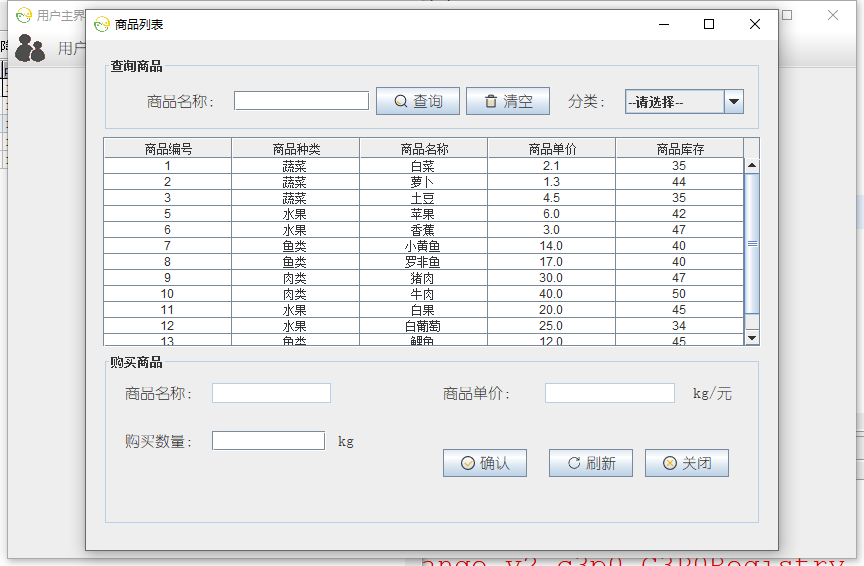Select the 白菜 product row cell

[423, 166]
